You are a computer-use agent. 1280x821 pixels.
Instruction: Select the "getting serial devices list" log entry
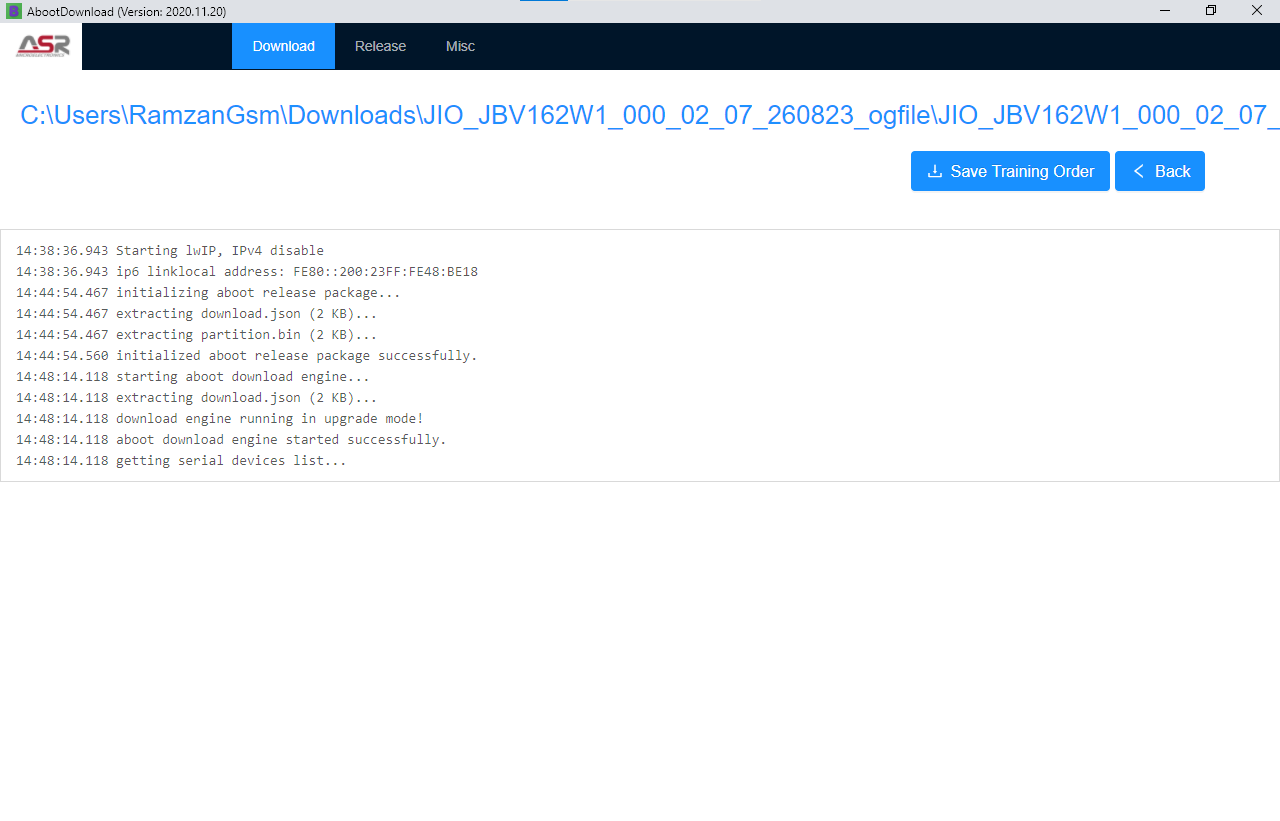pyautogui.click(x=231, y=461)
